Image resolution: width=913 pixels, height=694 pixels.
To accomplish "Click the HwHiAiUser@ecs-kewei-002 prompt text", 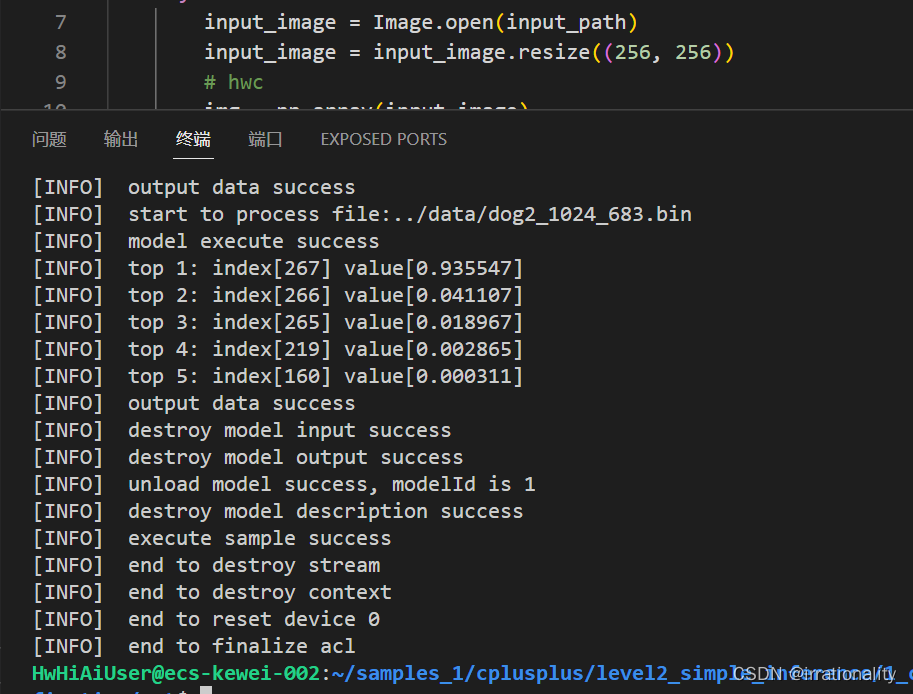I will tap(176, 673).
